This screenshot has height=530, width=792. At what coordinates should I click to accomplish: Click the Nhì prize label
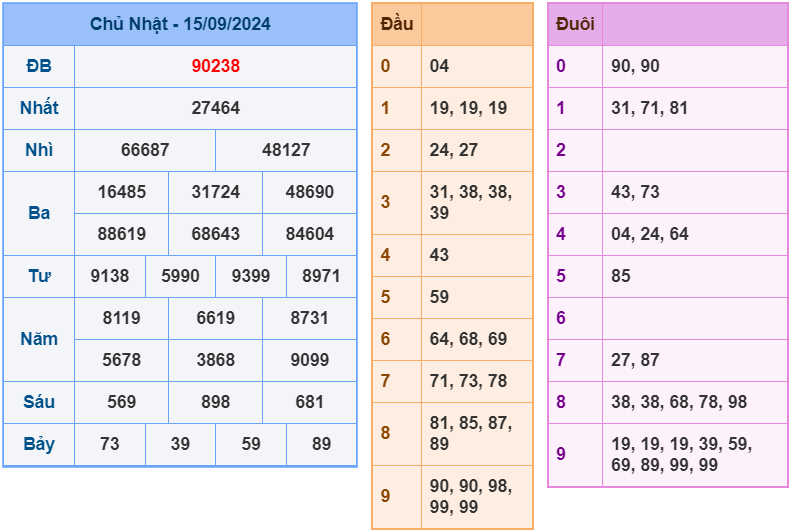tap(39, 150)
